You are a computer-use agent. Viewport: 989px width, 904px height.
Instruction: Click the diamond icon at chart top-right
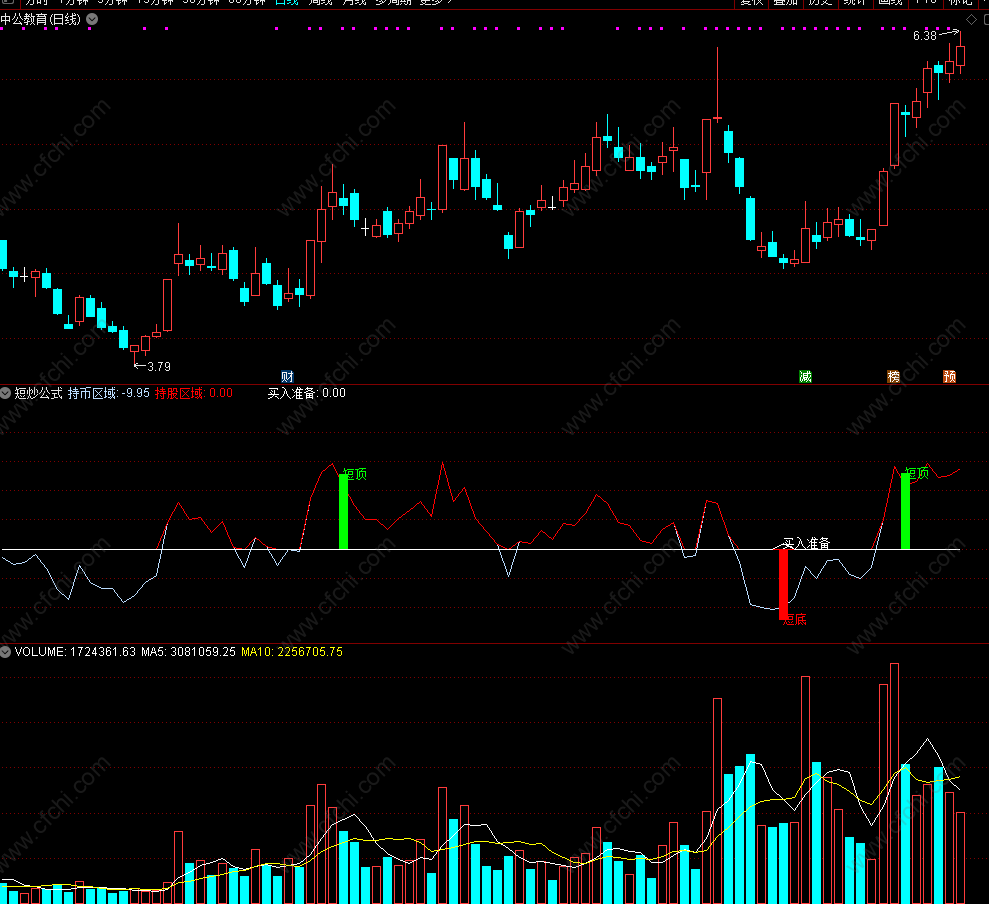(x=971, y=20)
